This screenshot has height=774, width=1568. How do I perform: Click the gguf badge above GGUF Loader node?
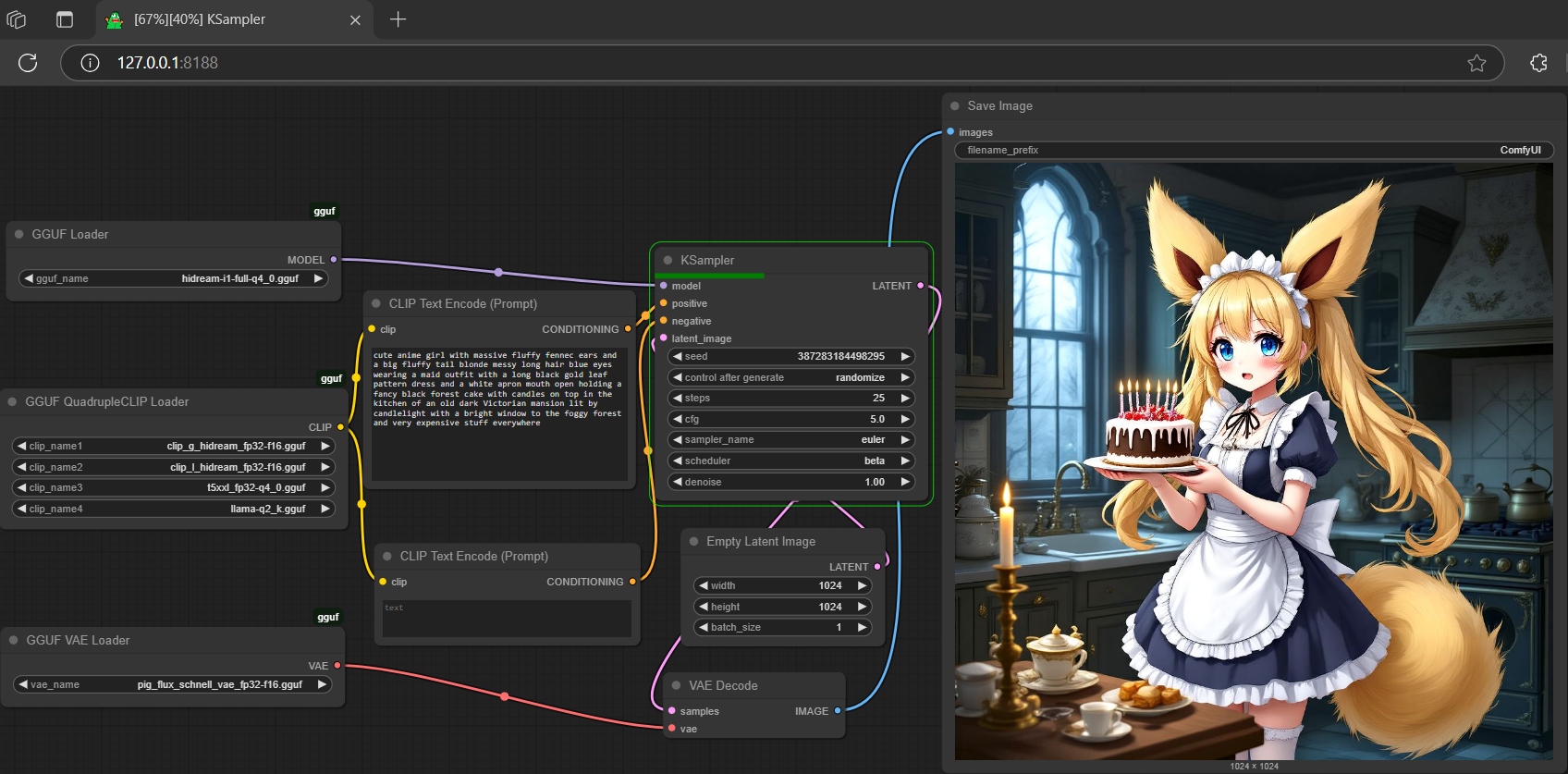coord(325,211)
